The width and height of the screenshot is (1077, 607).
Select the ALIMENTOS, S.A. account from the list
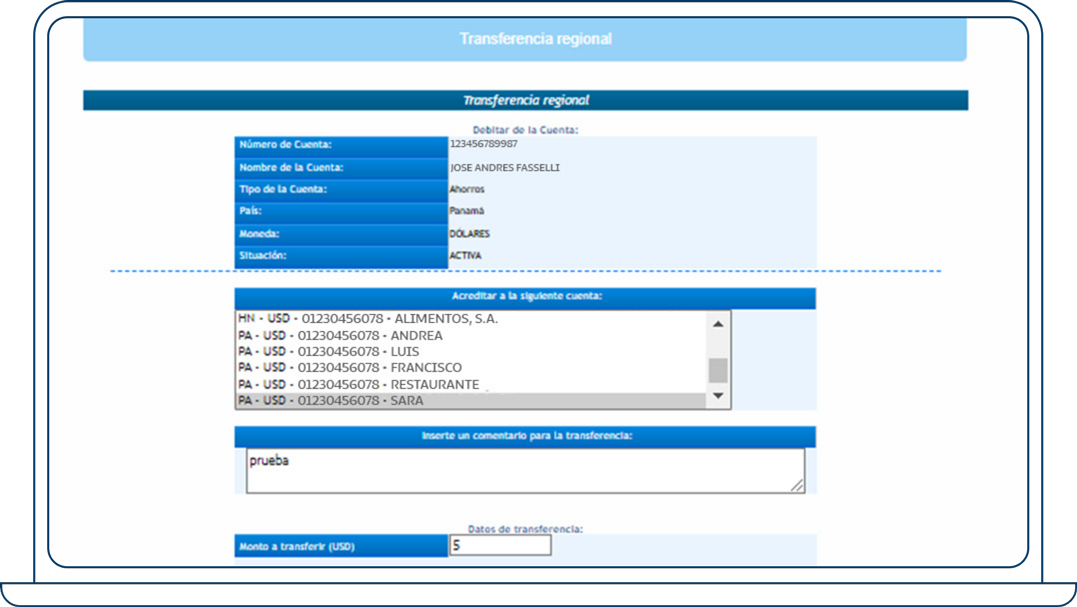[x=400, y=318]
